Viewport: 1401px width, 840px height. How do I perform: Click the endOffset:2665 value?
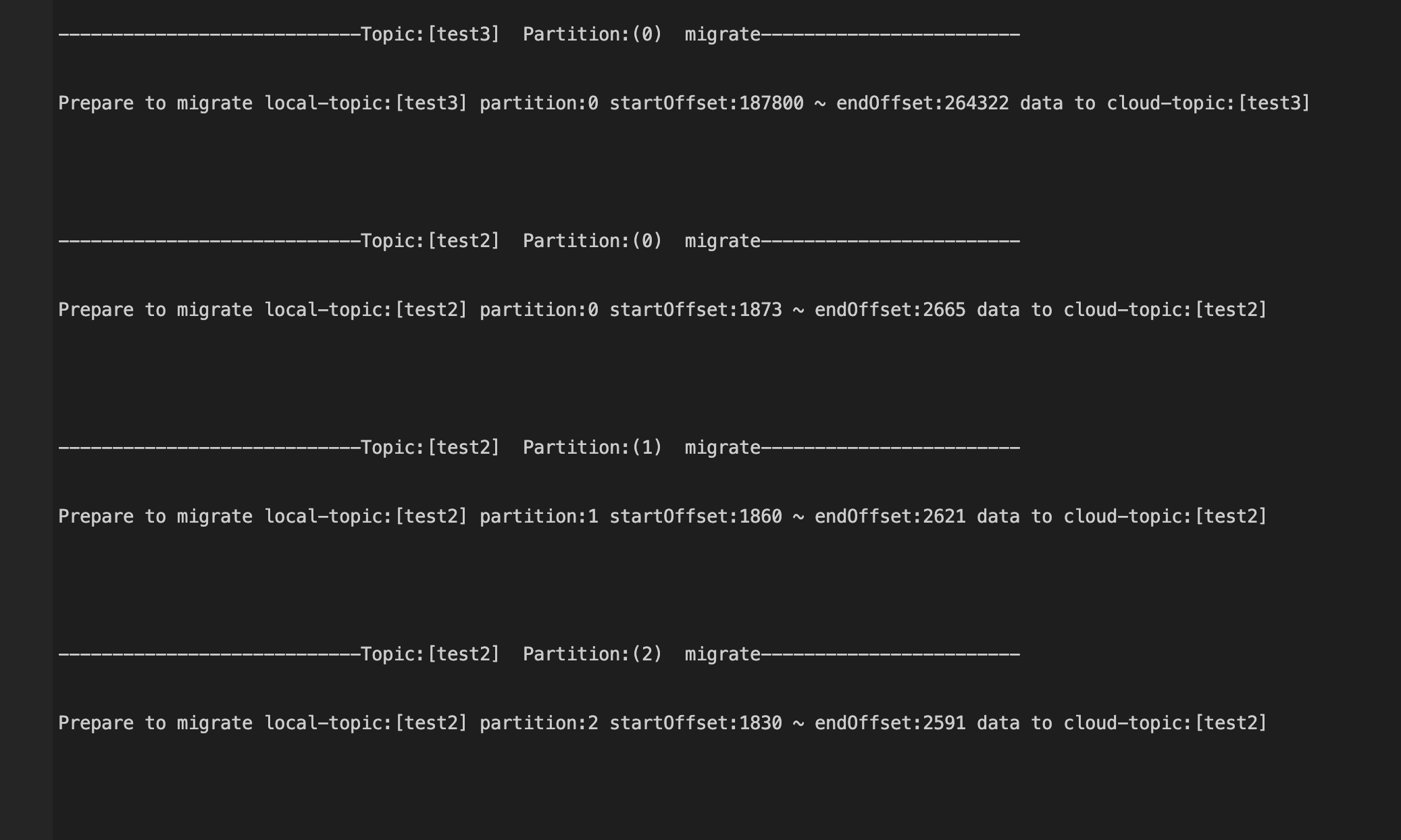click(890, 310)
